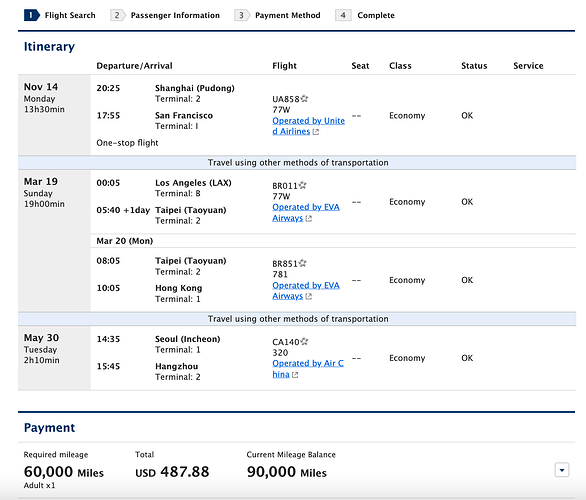Click step 3 number badge
586x500 pixels.
pyautogui.click(x=242, y=15)
